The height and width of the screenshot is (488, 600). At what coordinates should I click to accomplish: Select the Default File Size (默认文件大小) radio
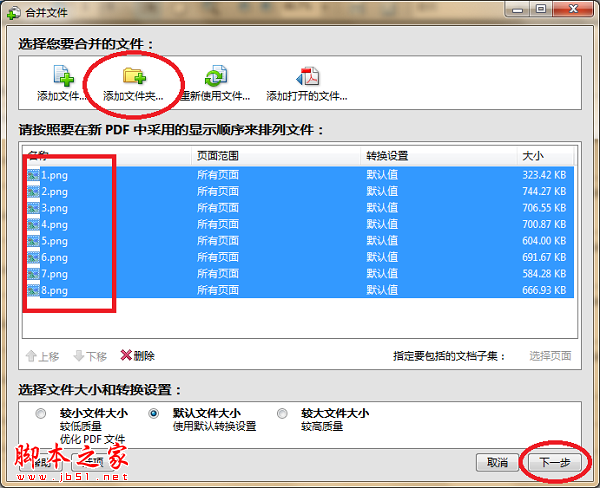click(x=154, y=414)
